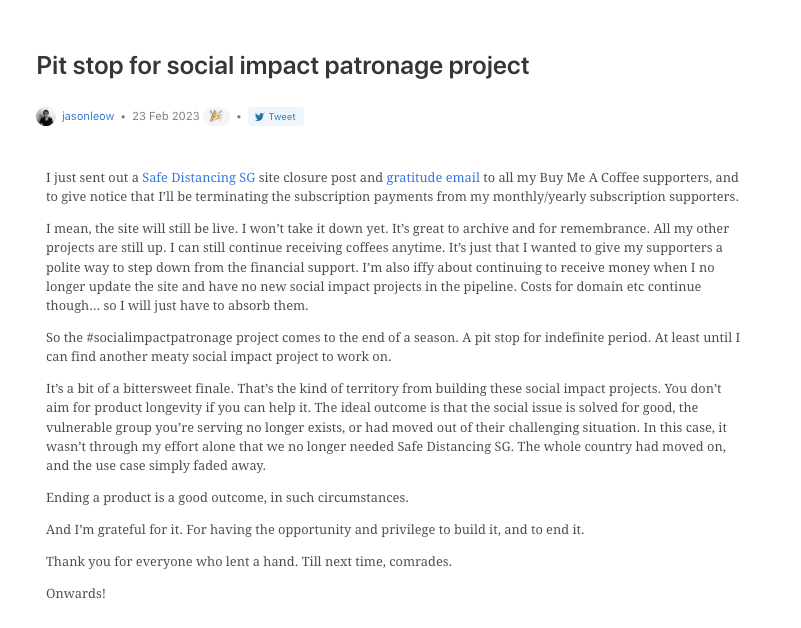Click the party popper emoji badge

(x=216, y=117)
